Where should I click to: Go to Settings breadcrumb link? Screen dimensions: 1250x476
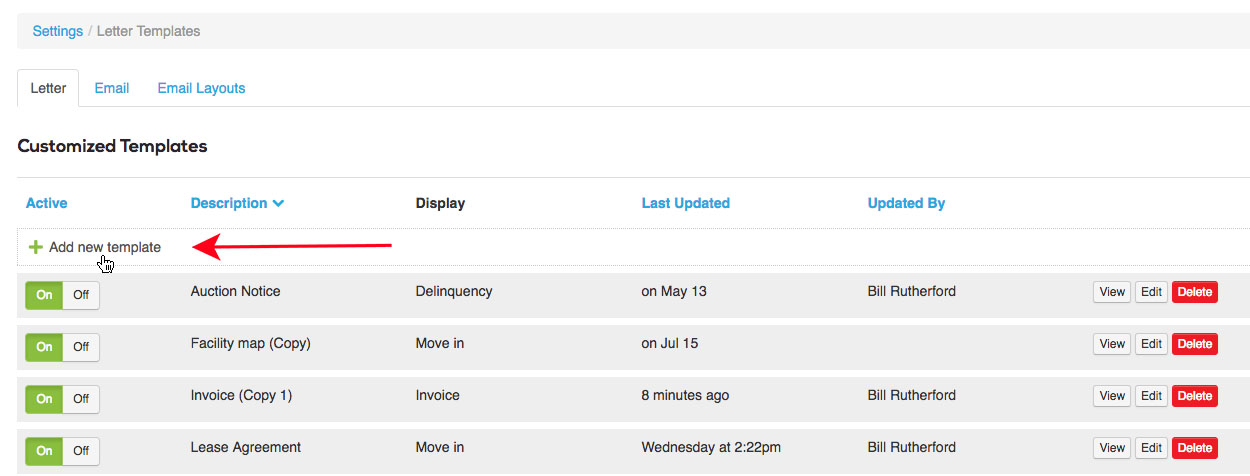pos(57,31)
